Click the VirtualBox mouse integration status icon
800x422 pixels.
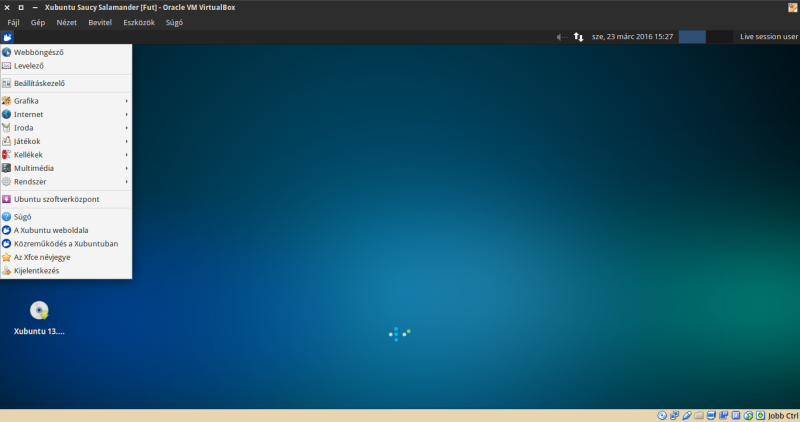click(x=748, y=415)
